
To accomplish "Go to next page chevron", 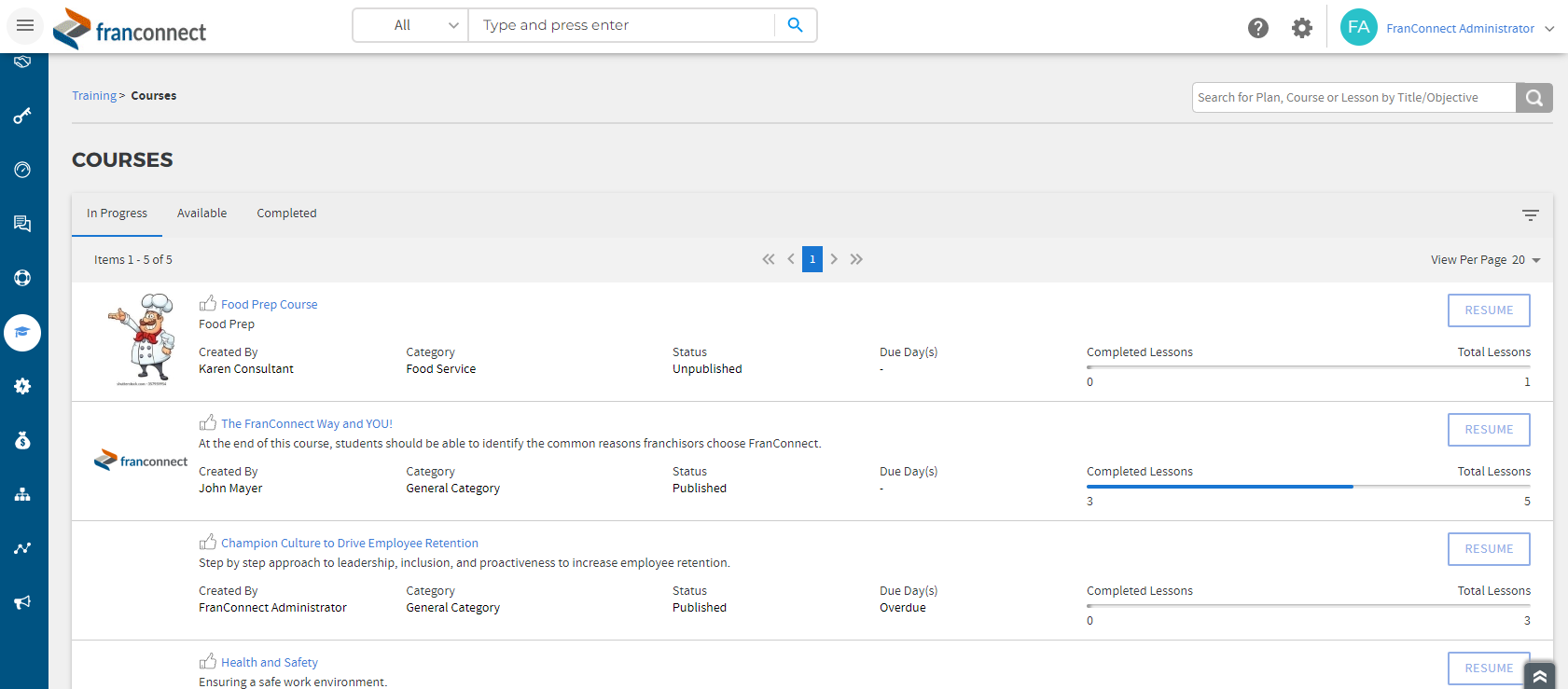I will 834,259.
